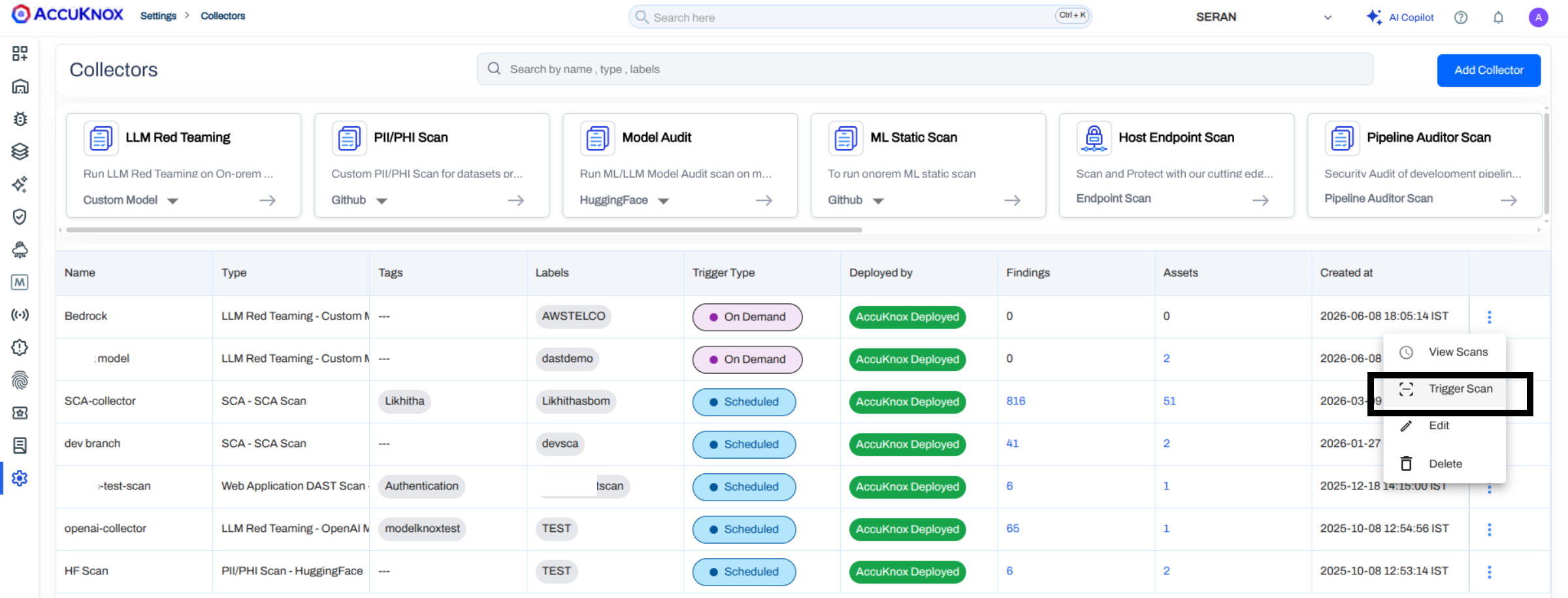Open the broadcast signal icon in sidebar
The width and height of the screenshot is (1568, 598).
pyautogui.click(x=20, y=315)
